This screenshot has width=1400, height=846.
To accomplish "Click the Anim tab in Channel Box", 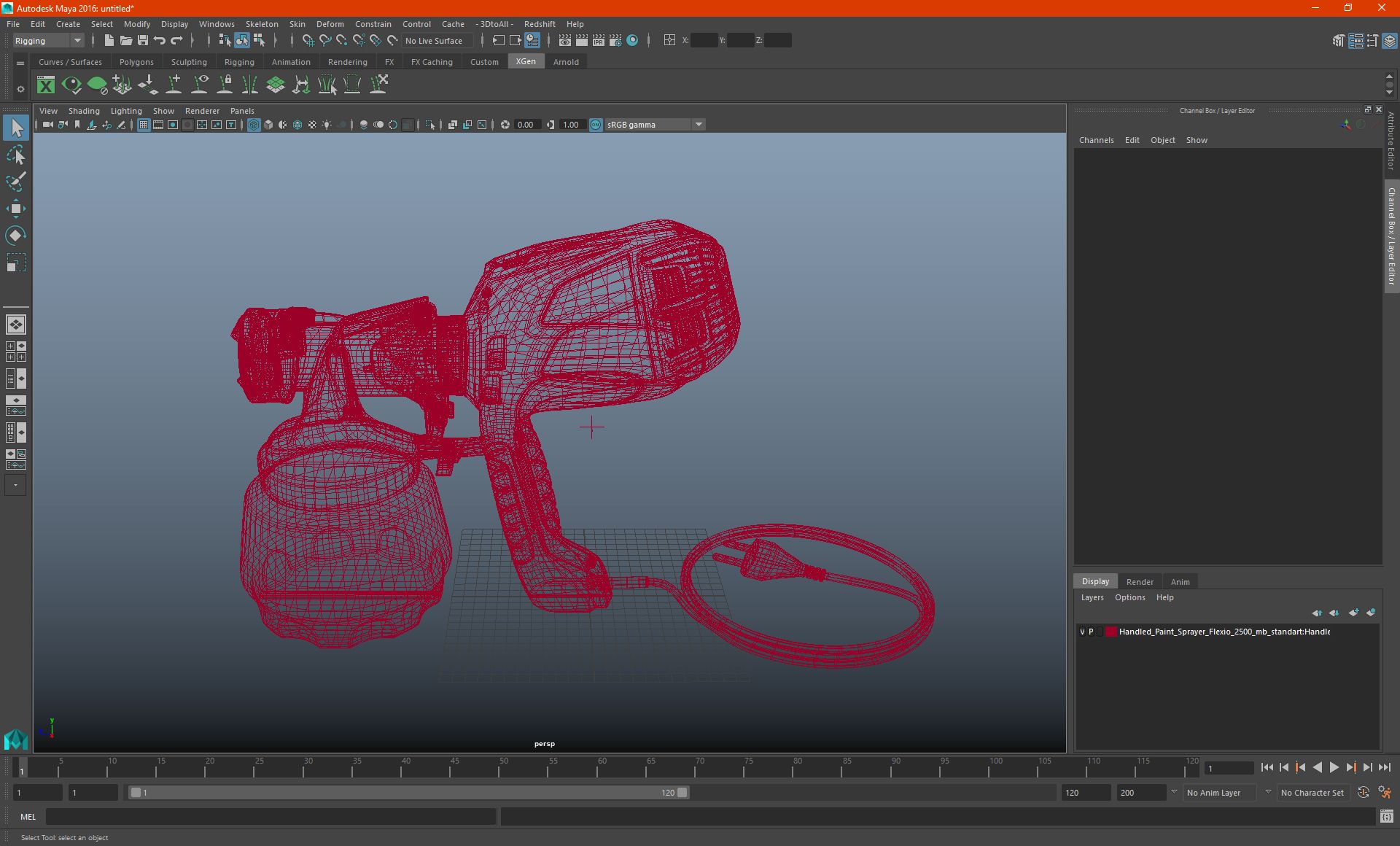I will (x=1179, y=581).
